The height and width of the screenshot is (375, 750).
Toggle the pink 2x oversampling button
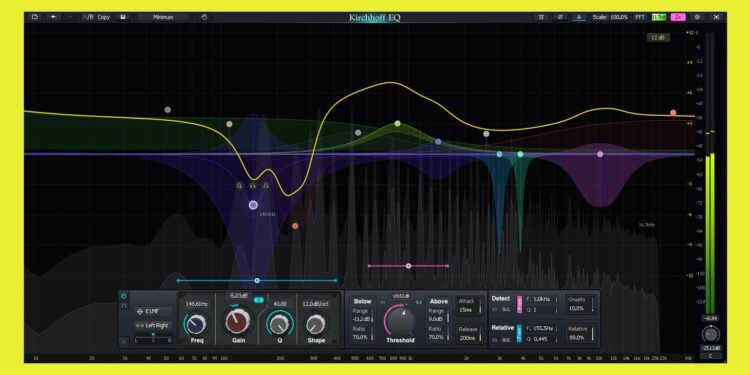[678, 17]
